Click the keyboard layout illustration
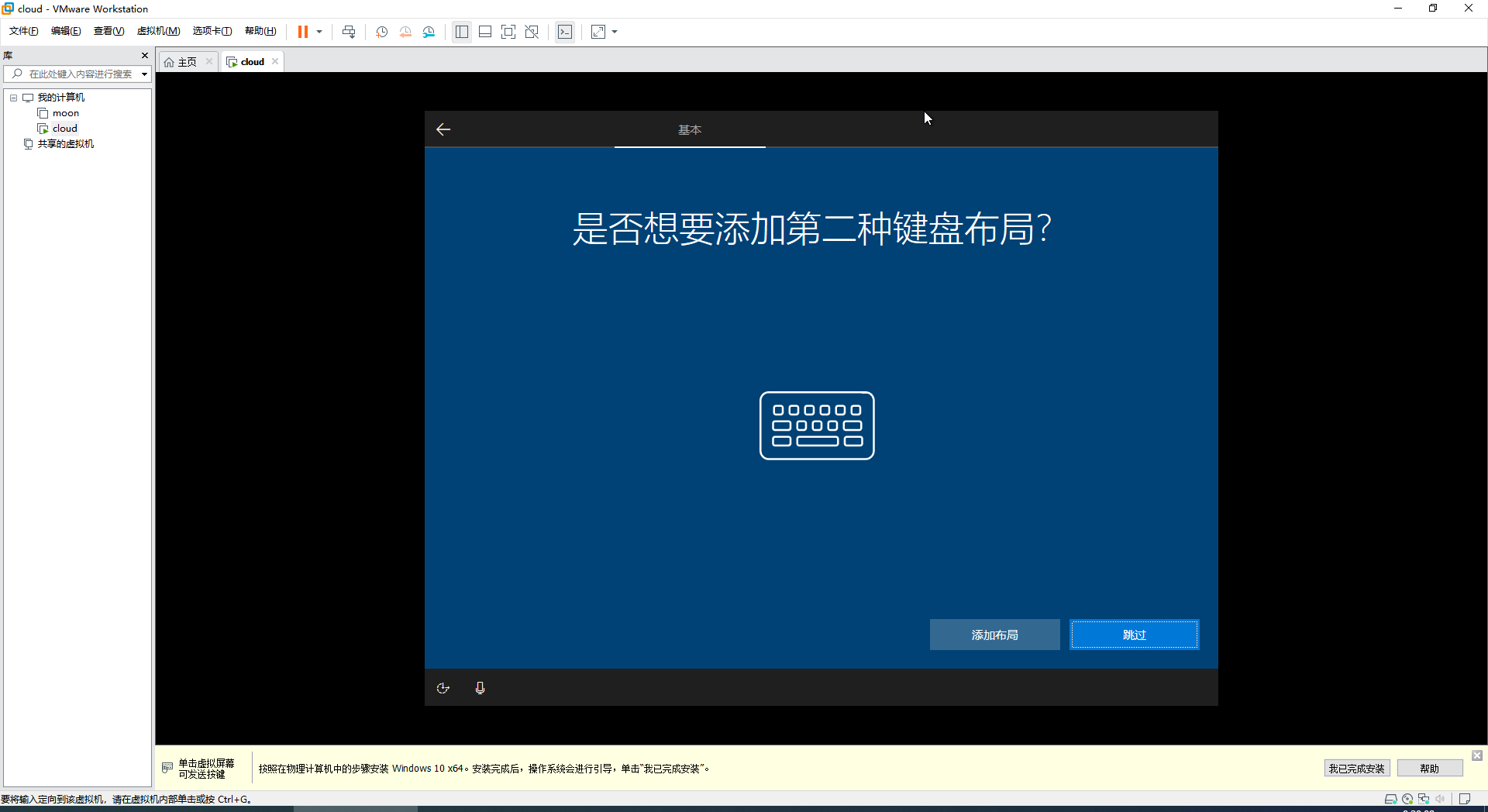Viewport: 1488px width, 812px height. tap(817, 425)
